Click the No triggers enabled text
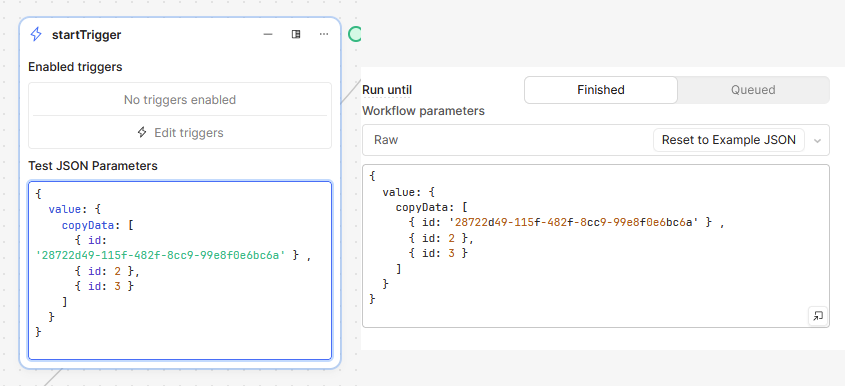This screenshot has width=845, height=386. [180, 100]
